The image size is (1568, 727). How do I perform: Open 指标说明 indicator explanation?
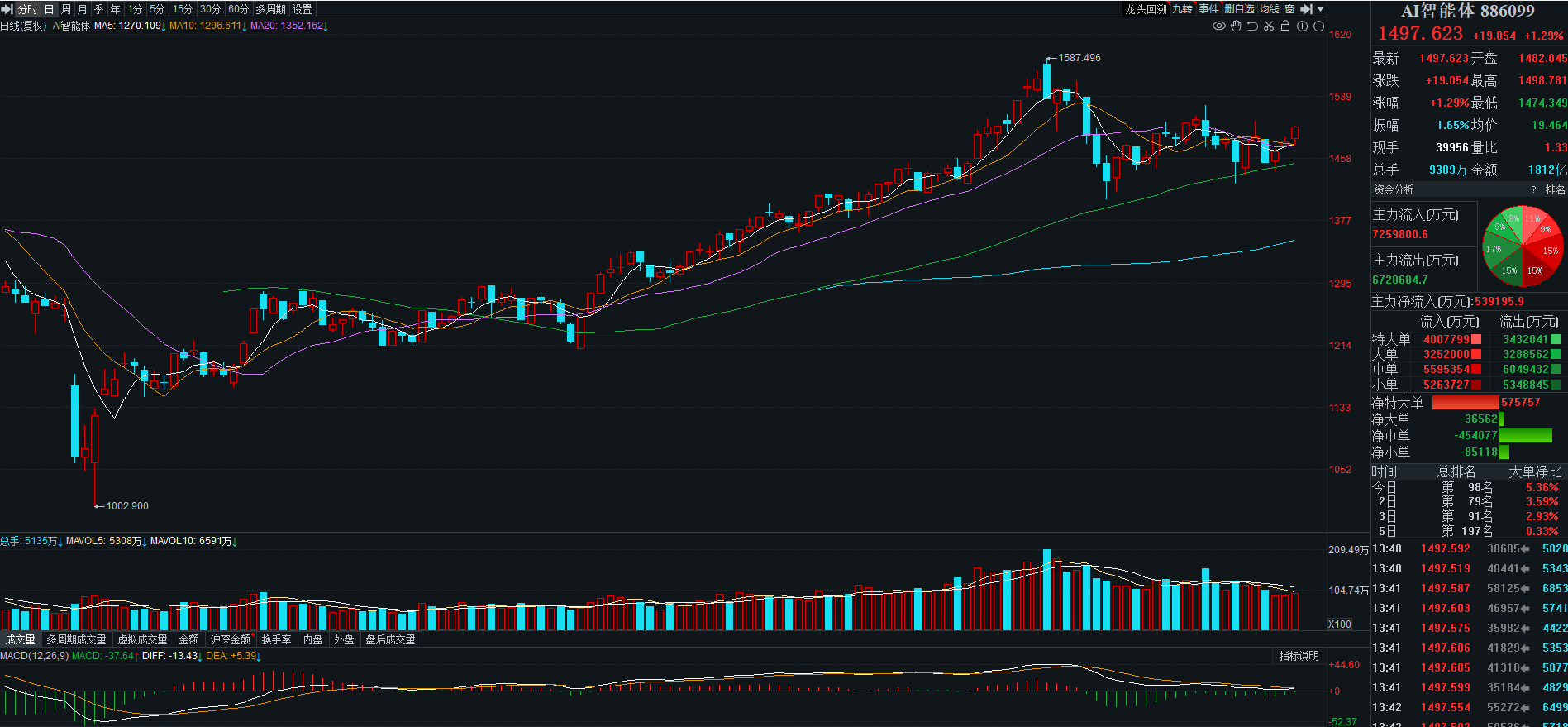coord(1299,656)
